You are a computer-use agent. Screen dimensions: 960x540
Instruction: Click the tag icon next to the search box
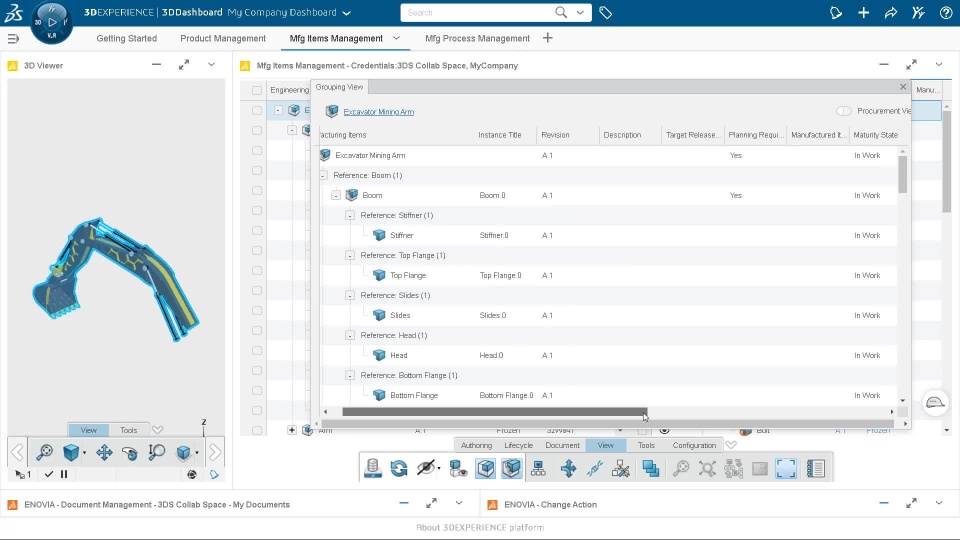[x=606, y=12]
